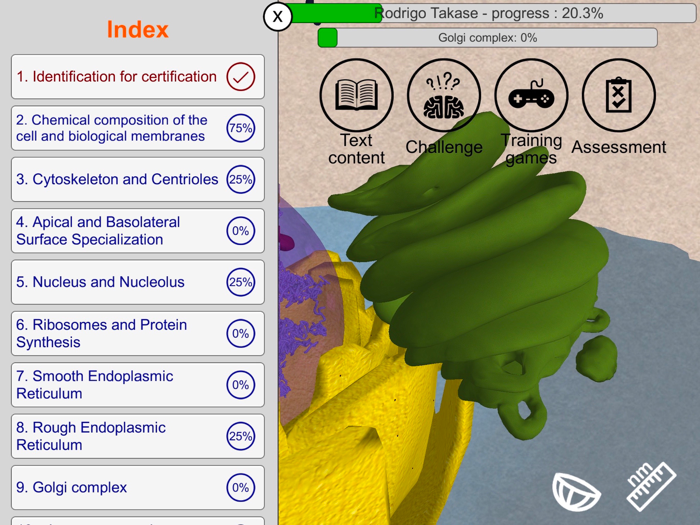Viewport: 700px width, 525px height.
Task: Launch Training games controller icon
Action: [531, 95]
